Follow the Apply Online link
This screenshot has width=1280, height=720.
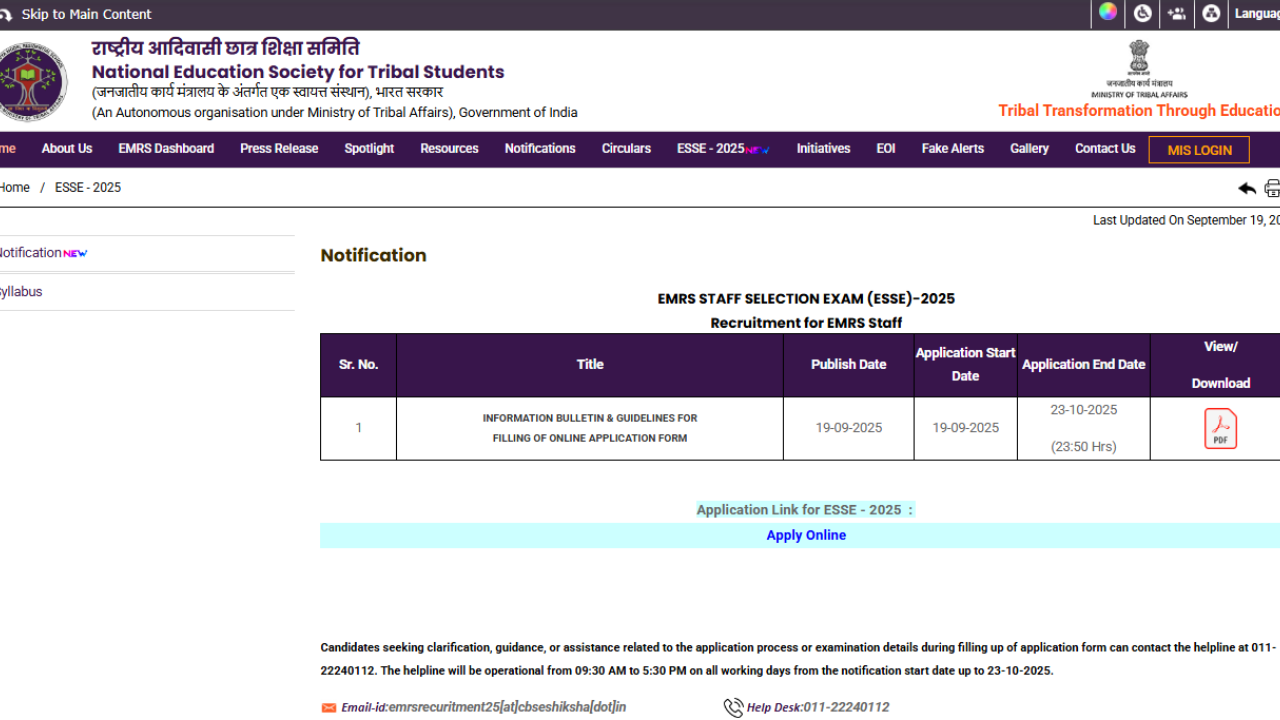(806, 535)
